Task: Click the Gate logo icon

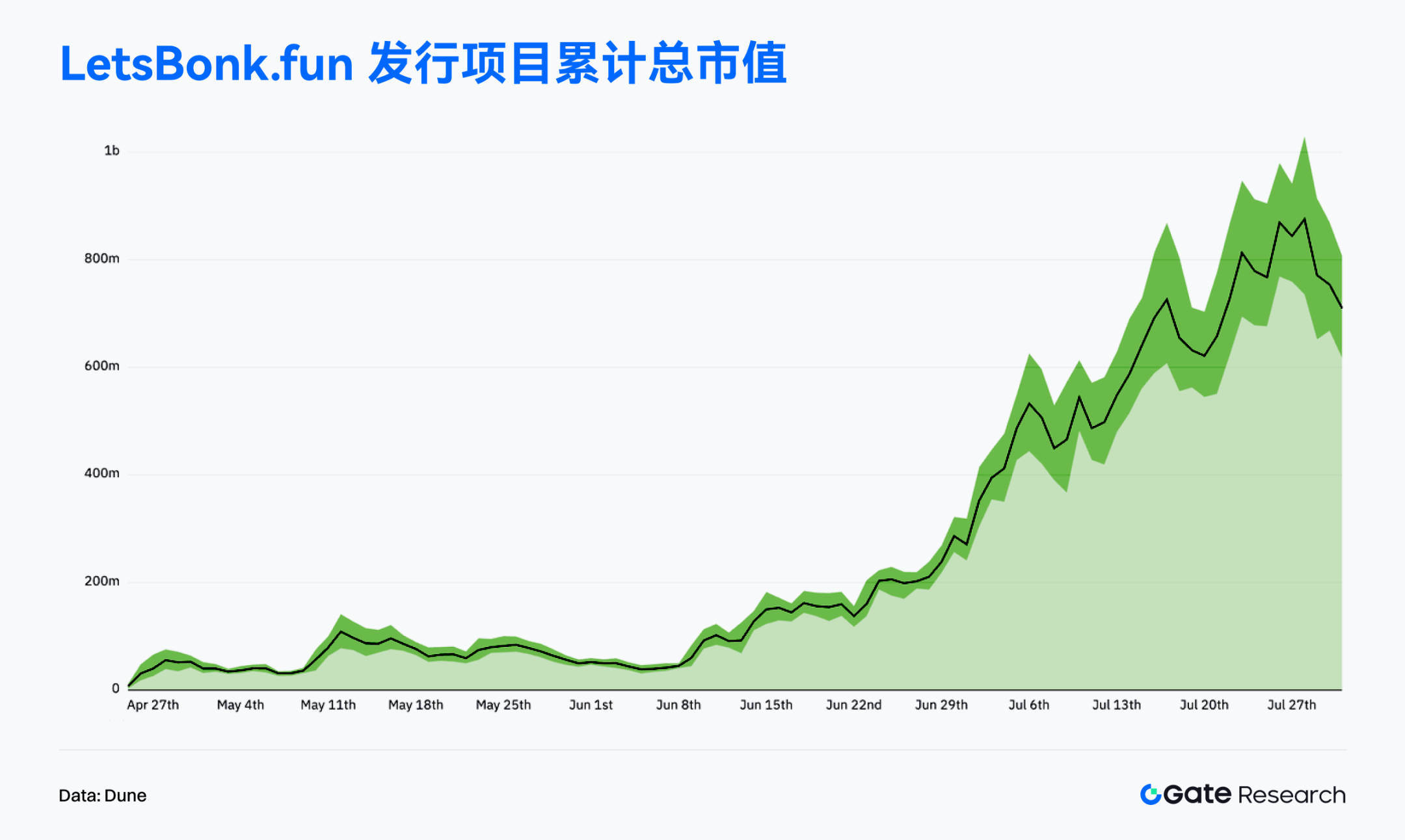Action: [1150, 794]
